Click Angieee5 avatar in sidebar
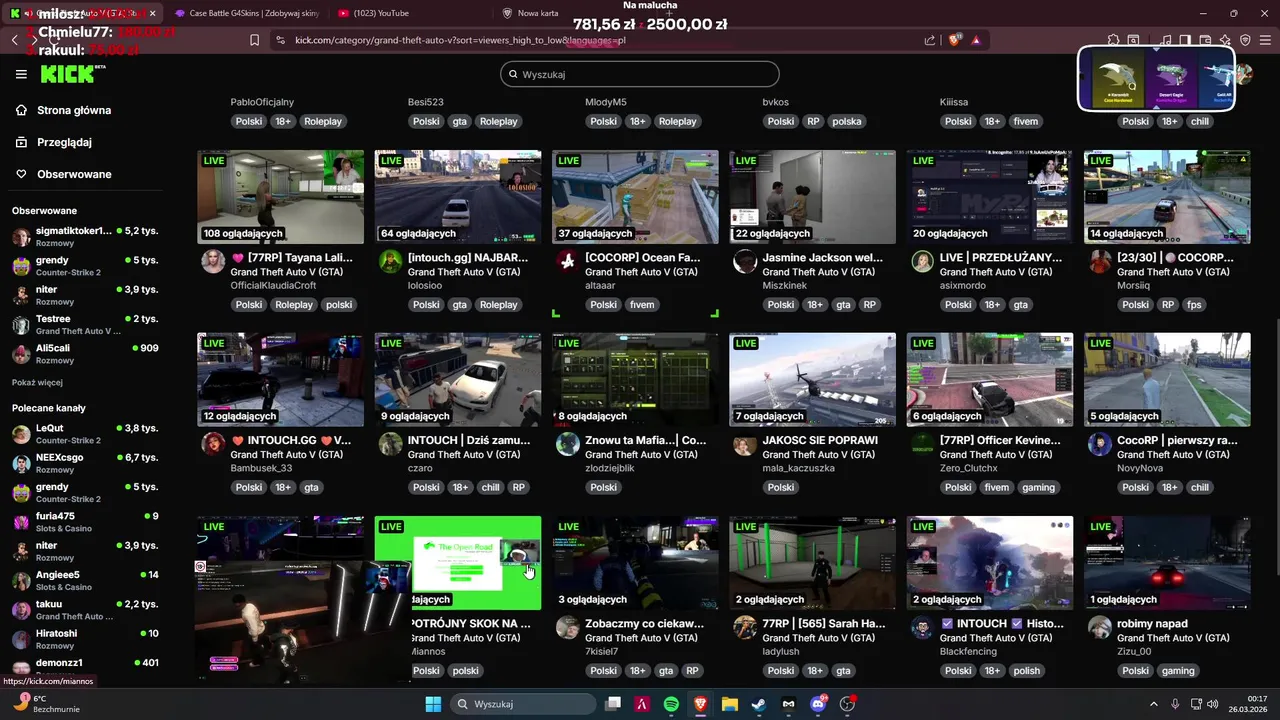This screenshot has width=1280, height=720. (21, 581)
